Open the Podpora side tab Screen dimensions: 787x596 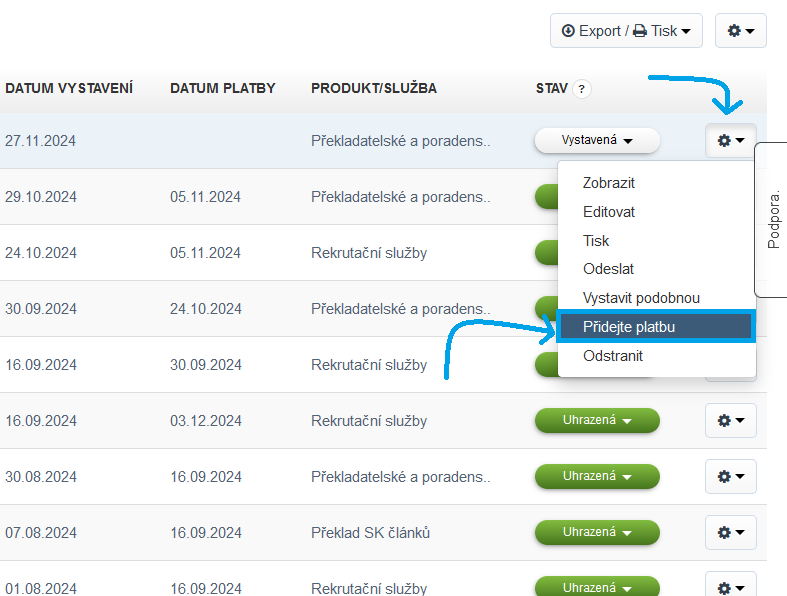[x=772, y=219]
